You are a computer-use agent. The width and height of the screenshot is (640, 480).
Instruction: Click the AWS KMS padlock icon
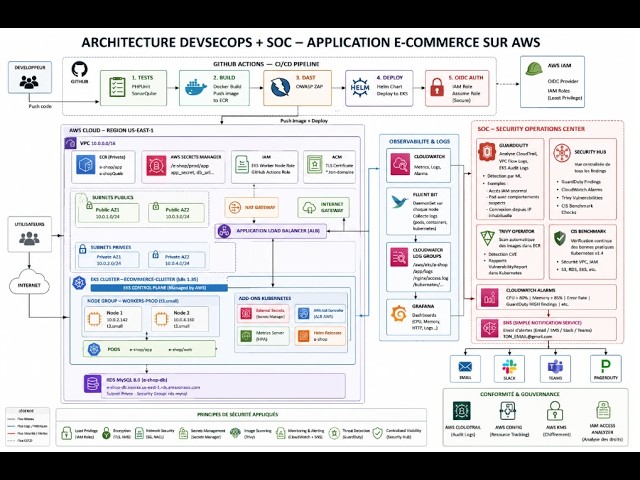(x=555, y=411)
